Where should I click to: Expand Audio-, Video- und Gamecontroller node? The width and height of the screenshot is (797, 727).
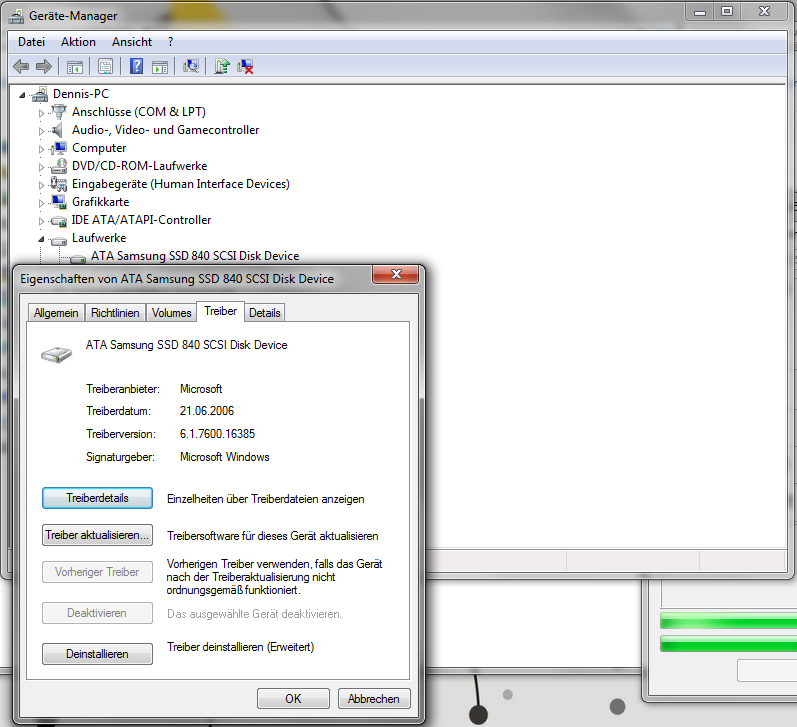[x=41, y=131]
